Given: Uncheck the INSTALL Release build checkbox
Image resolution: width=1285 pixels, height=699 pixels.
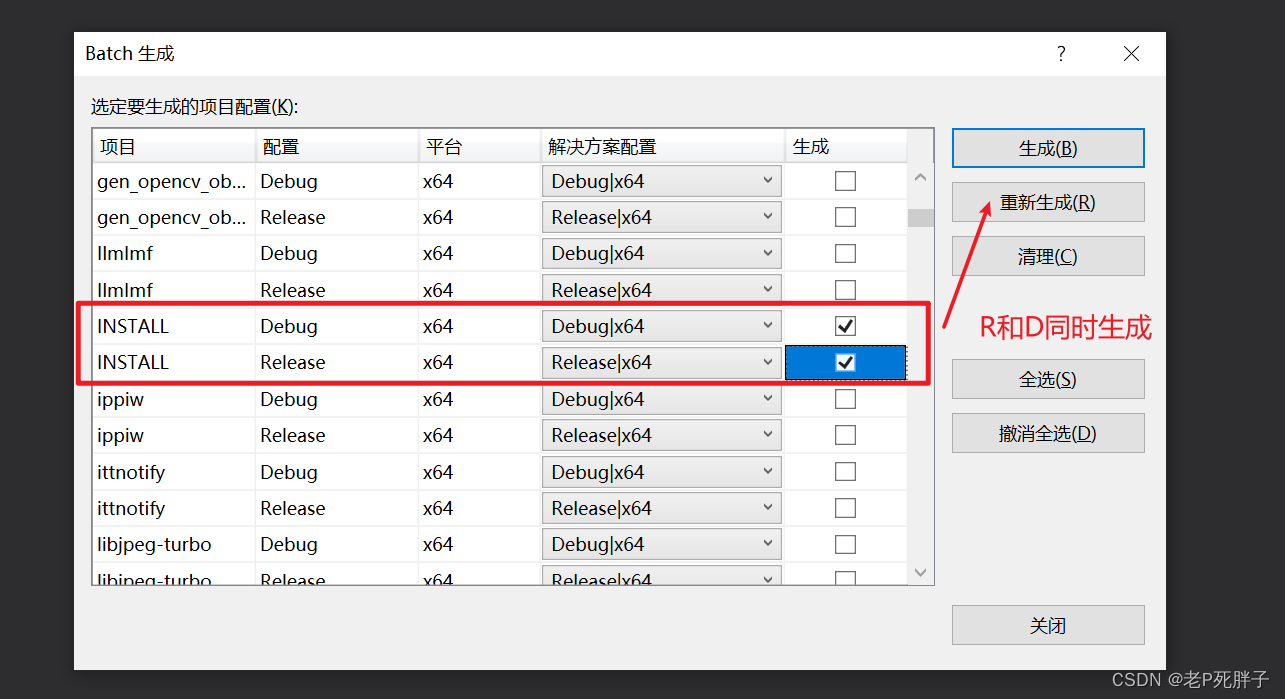Looking at the screenshot, I should [x=845, y=362].
